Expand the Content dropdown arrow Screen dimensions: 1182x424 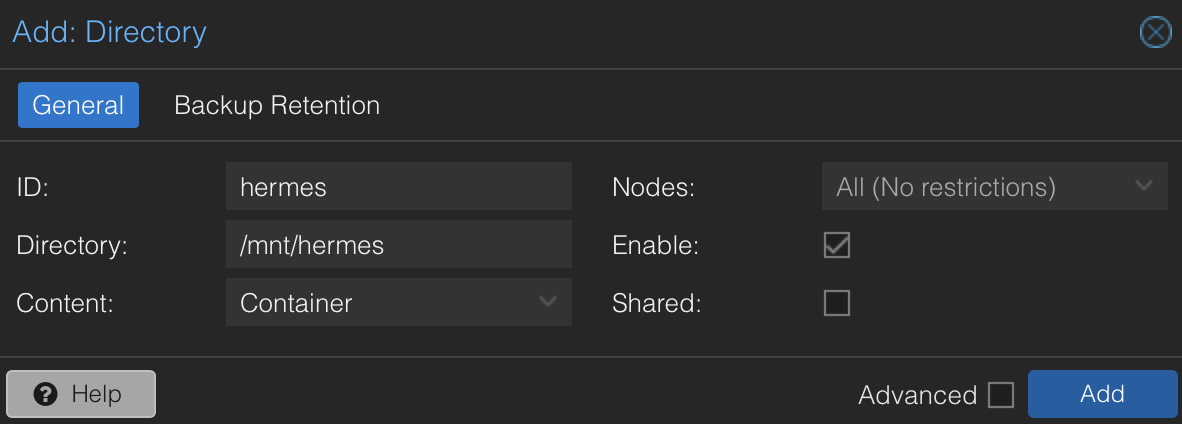(x=548, y=302)
